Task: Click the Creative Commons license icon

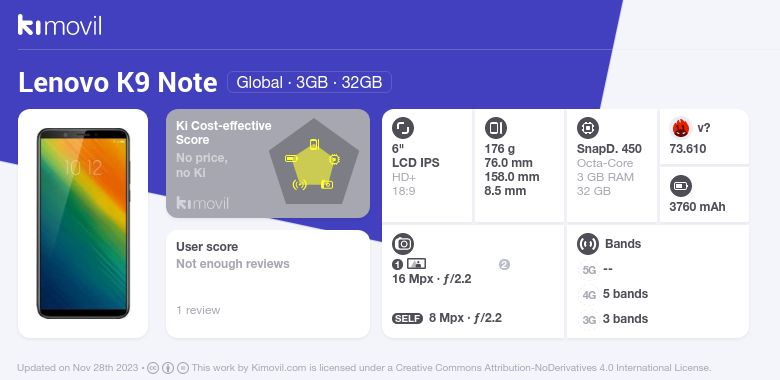Action: click(x=153, y=368)
